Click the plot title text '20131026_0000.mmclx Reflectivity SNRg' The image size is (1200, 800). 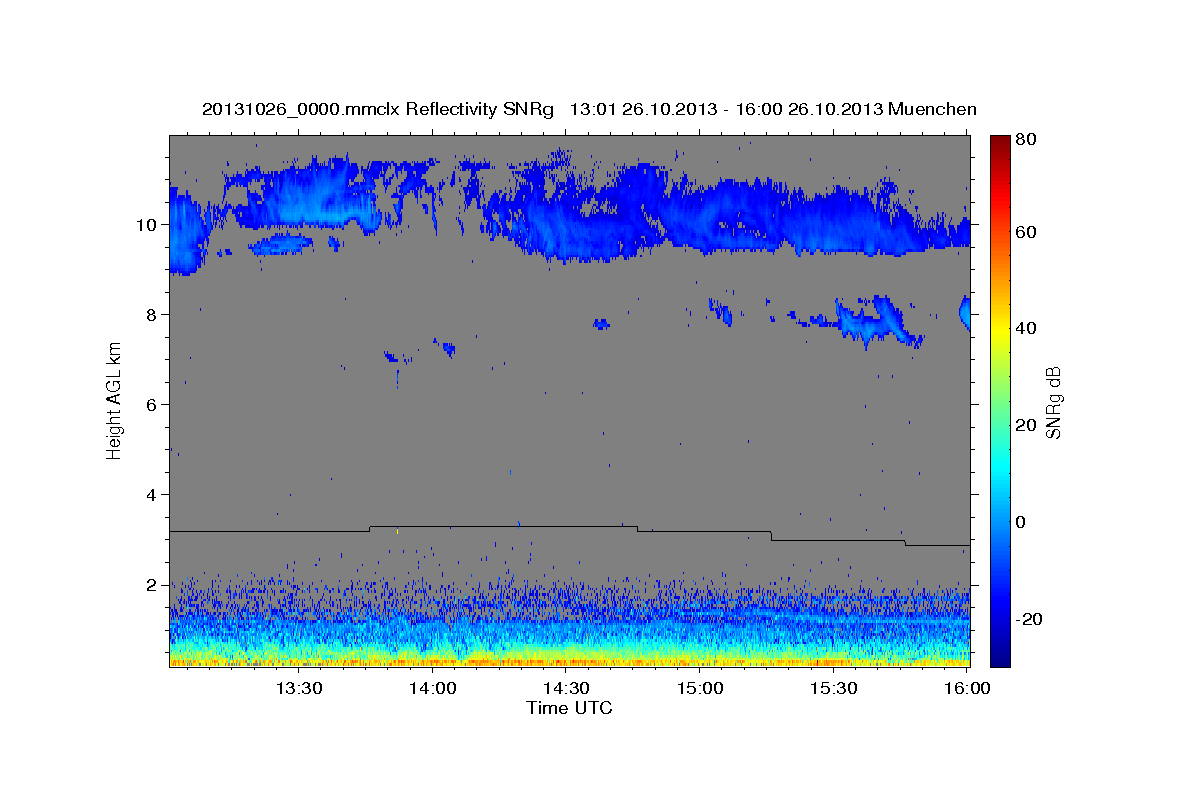[378, 109]
